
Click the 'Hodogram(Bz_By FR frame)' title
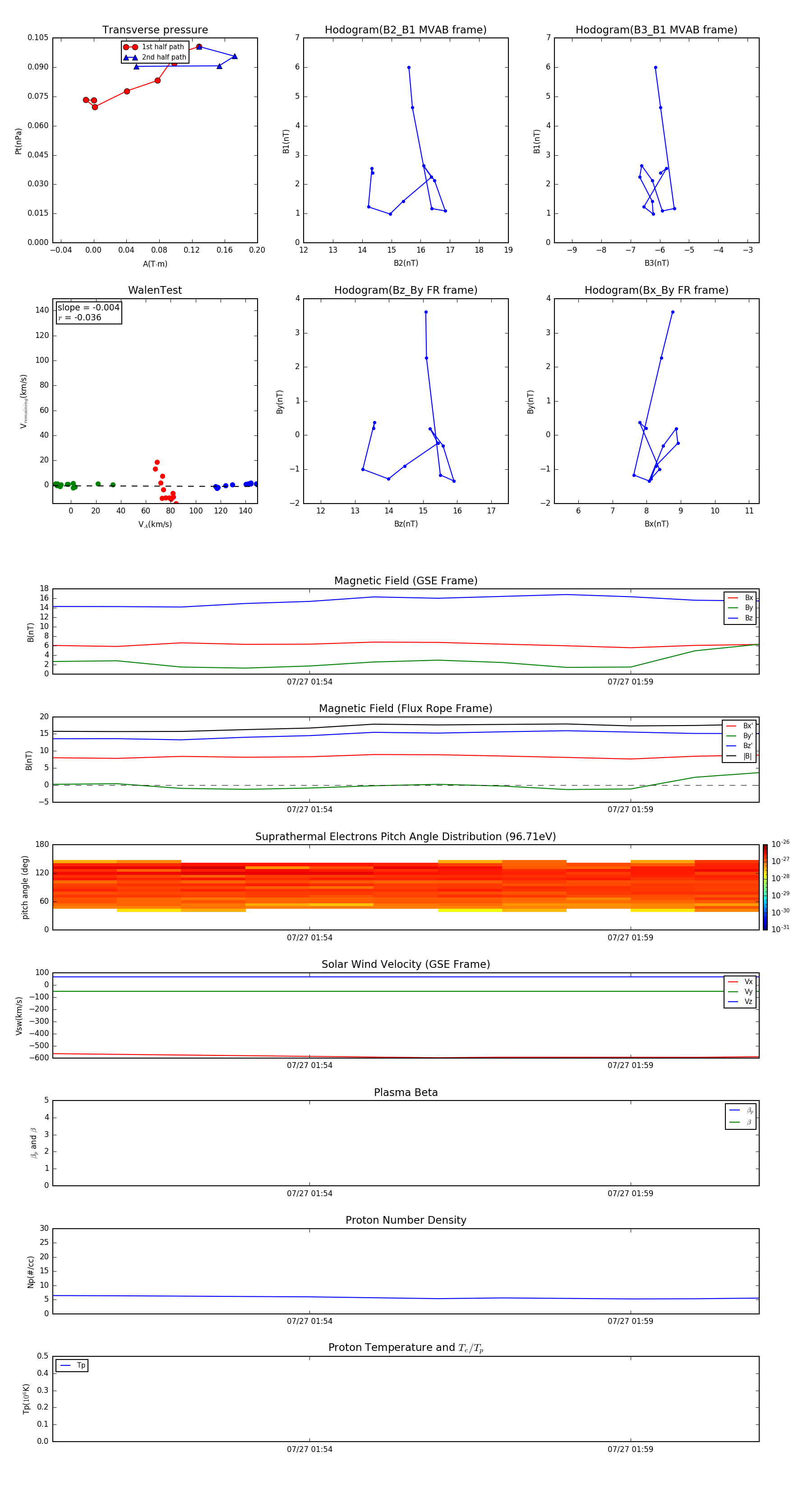pyautogui.click(x=406, y=290)
